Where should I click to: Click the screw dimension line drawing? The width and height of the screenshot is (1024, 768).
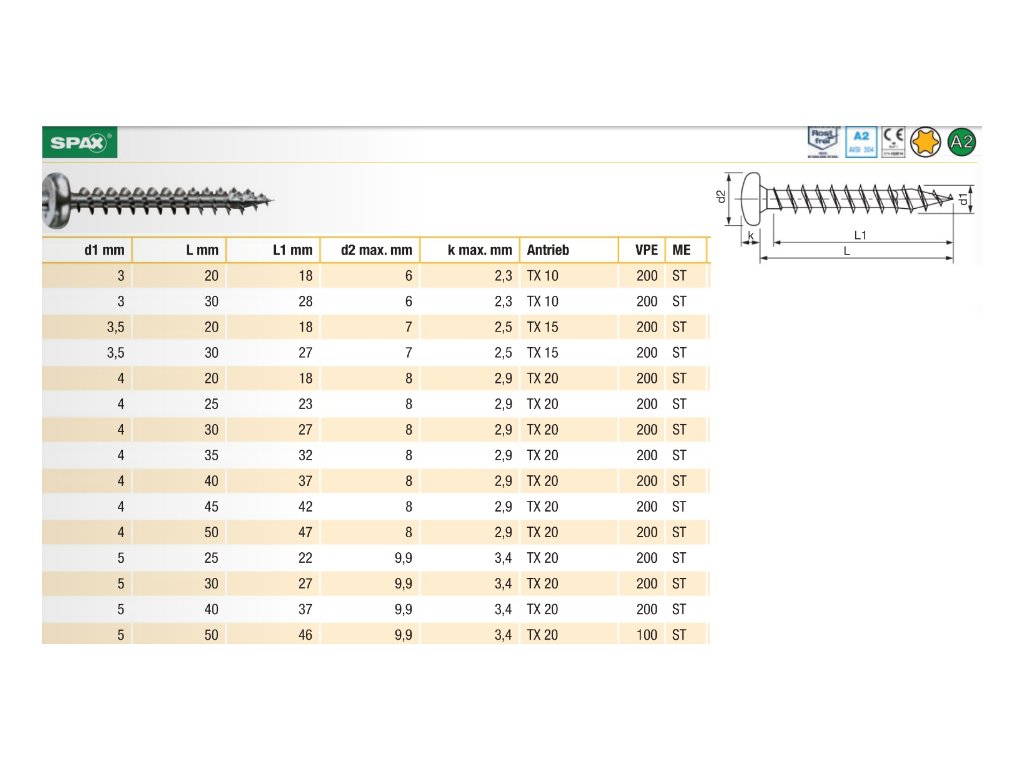pyautogui.click(x=847, y=216)
